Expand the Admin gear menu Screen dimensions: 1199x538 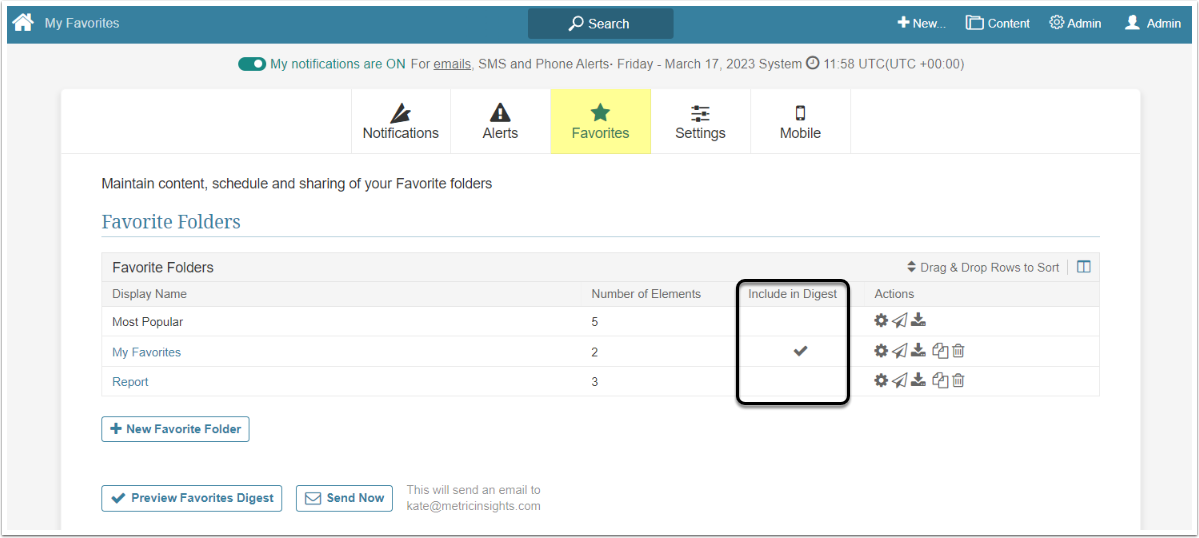pos(1075,23)
